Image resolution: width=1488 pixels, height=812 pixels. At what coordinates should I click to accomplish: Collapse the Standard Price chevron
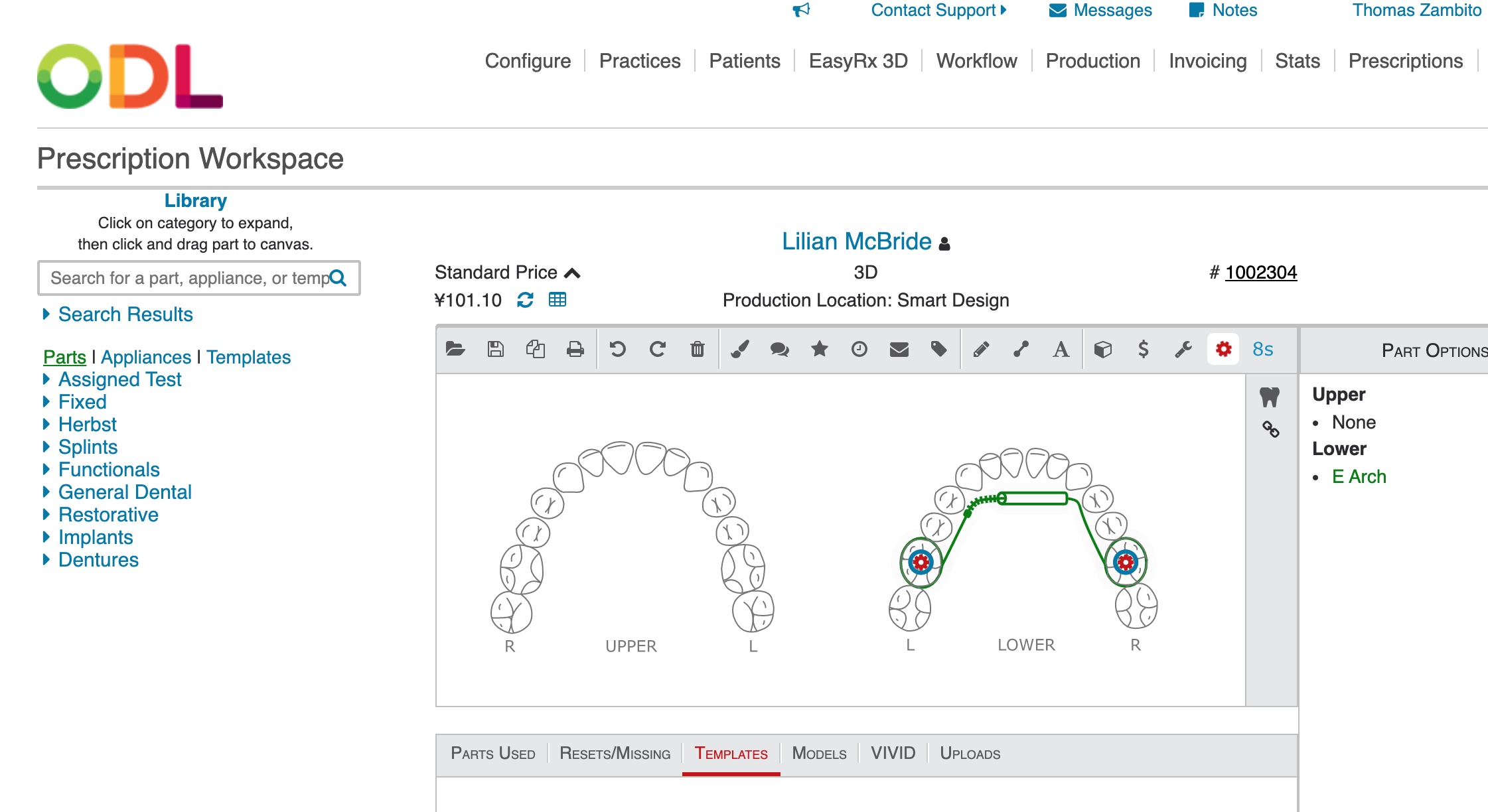572,273
